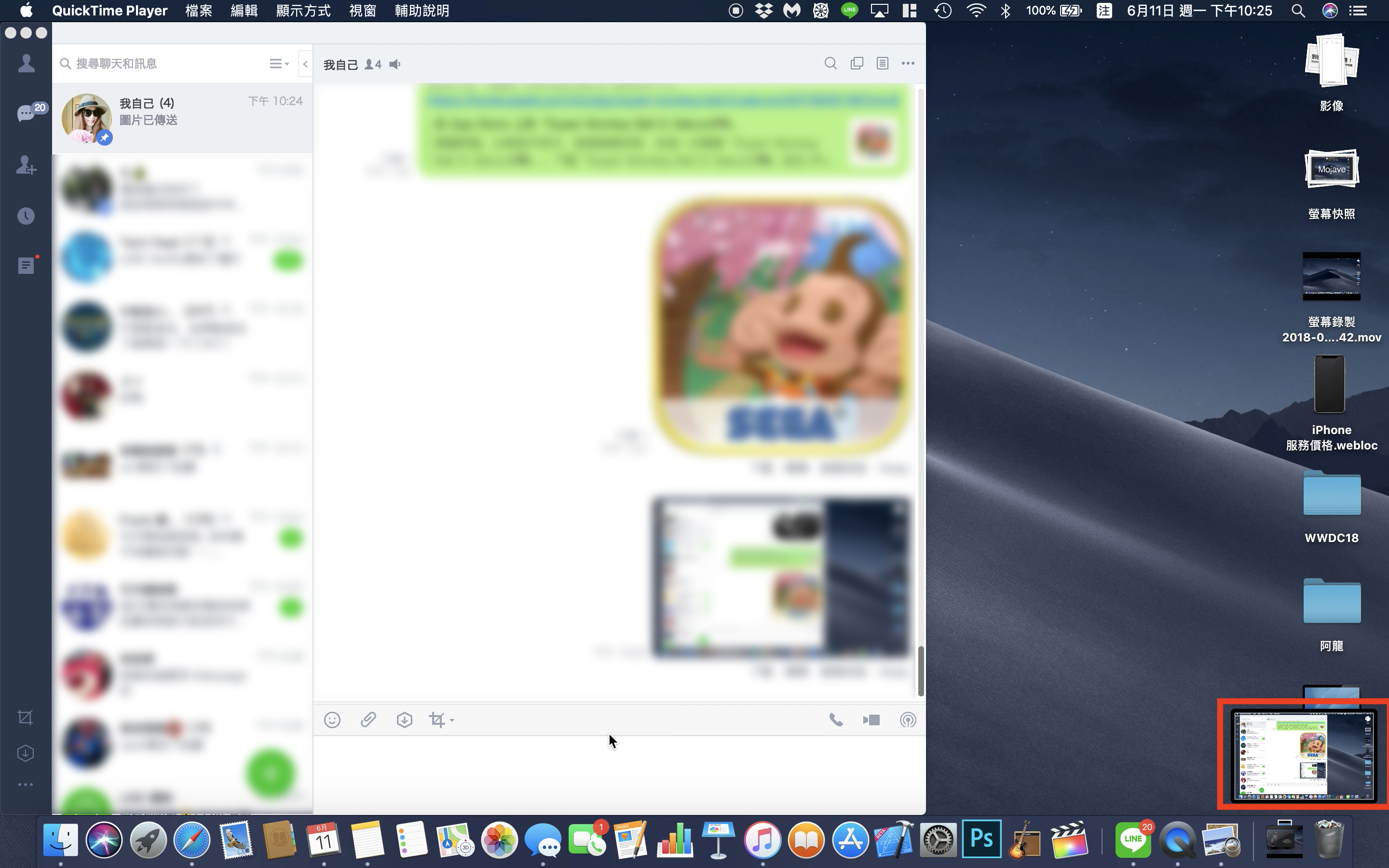Open the App Store from the Dock
1389x868 pixels.
pos(850,841)
